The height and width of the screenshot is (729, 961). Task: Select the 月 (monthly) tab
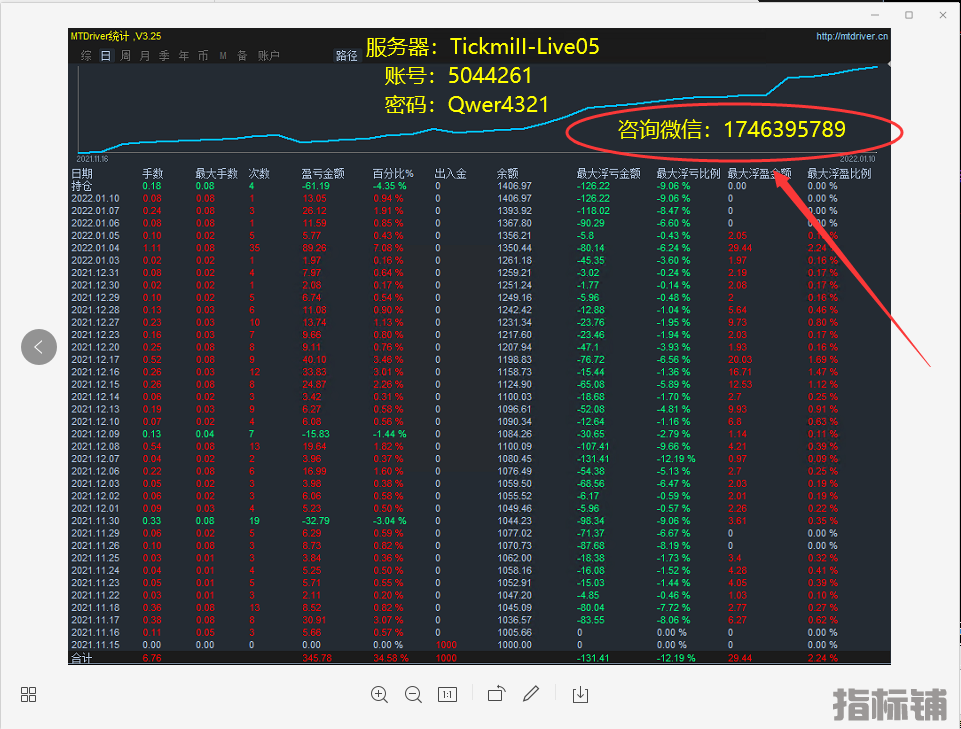(x=145, y=56)
